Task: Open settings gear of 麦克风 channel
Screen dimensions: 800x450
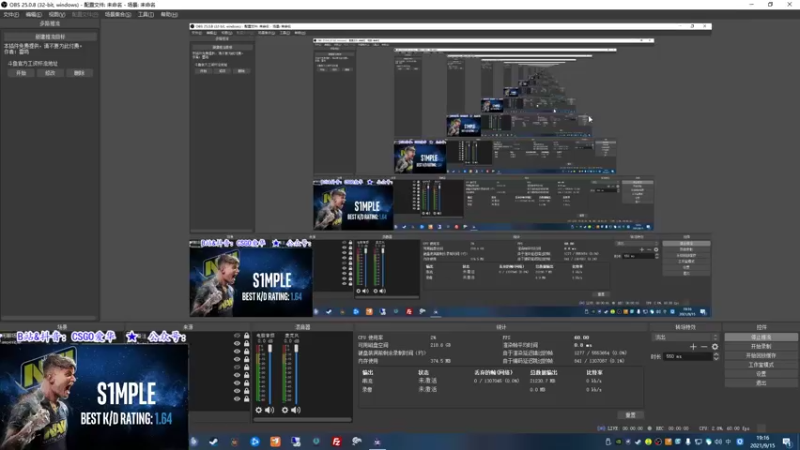Action: point(285,410)
